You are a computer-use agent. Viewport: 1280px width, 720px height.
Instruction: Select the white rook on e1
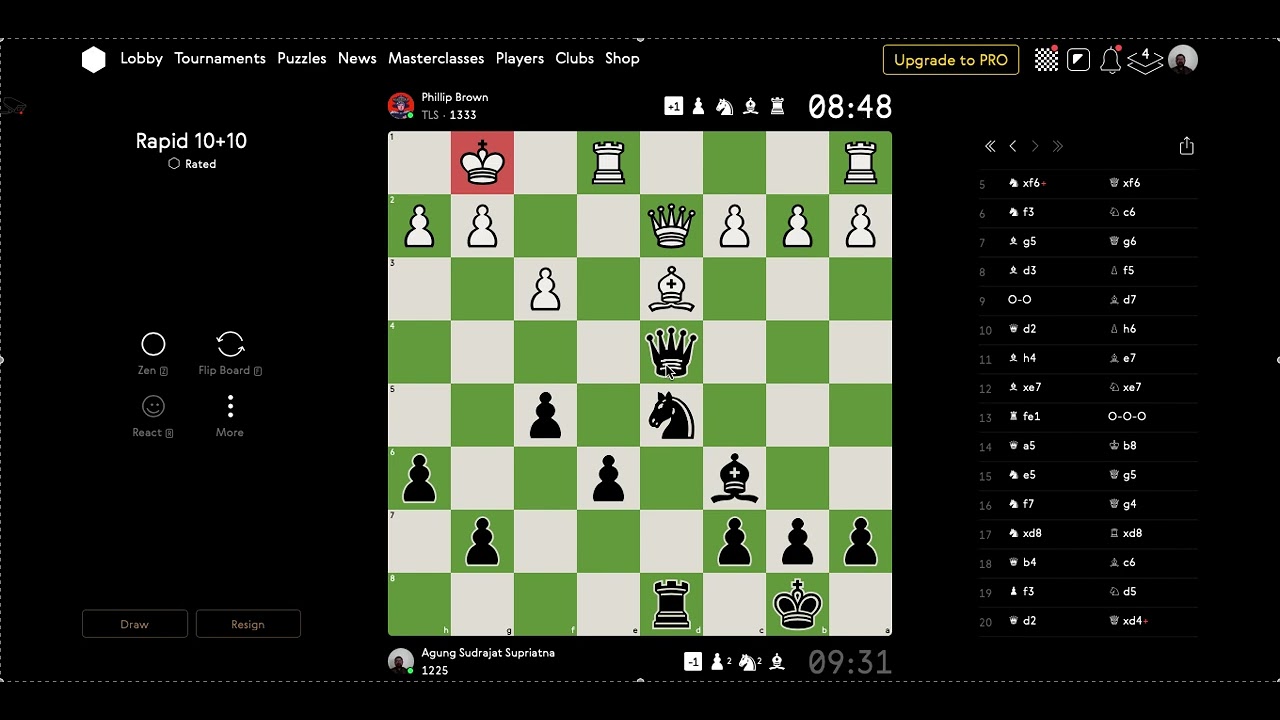[608, 163]
